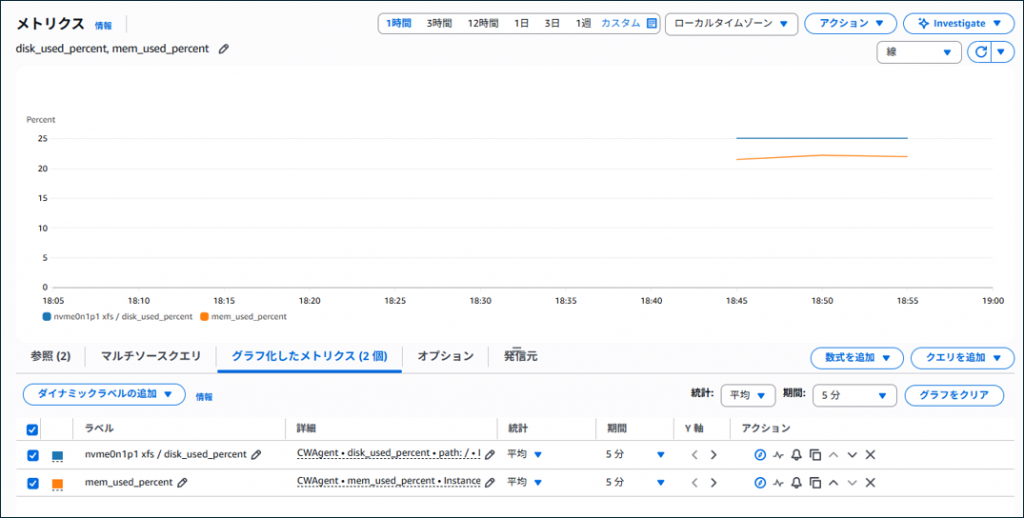Click the refresh graph icon
The width and height of the screenshot is (1024, 518).
tap(979, 52)
